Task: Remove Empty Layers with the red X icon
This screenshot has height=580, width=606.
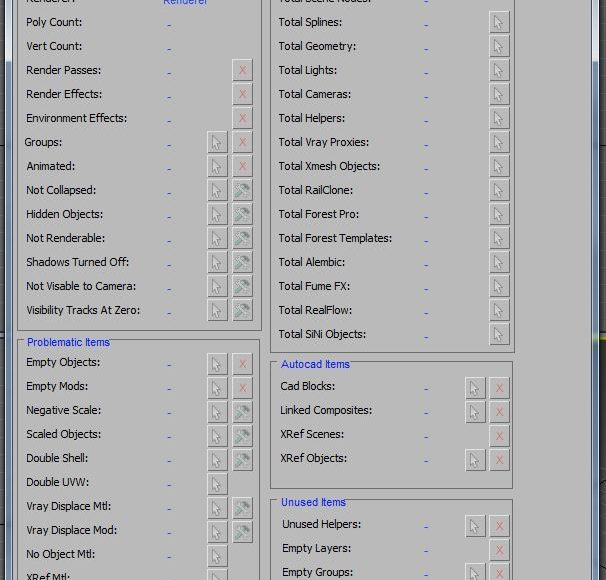Action: click(x=499, y=550)
